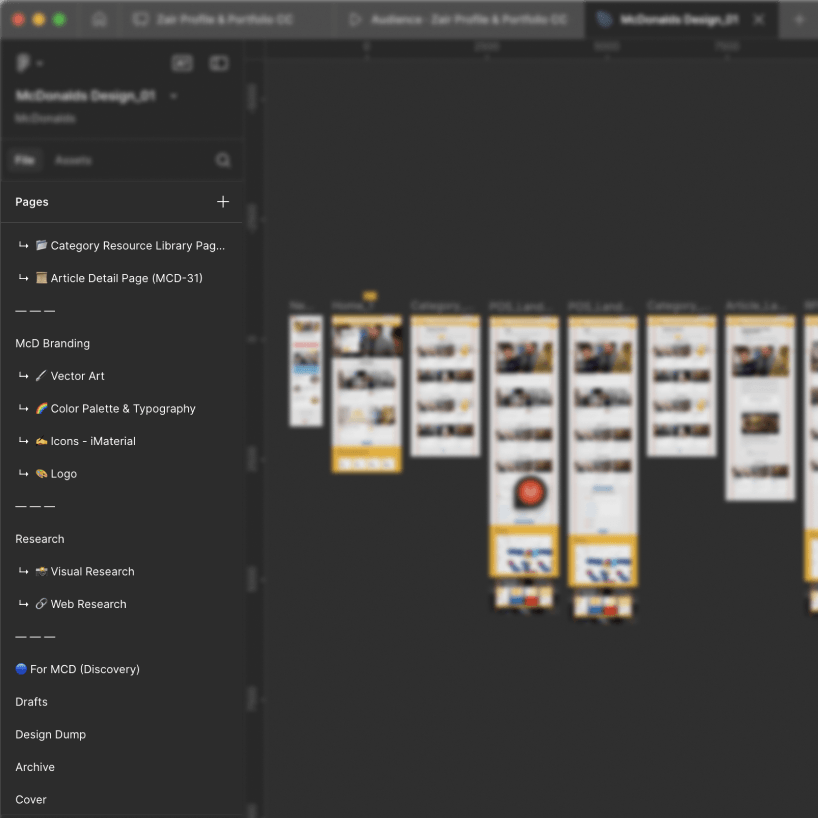Image resolution: width=818 pixels, height=818 pixels.
Task: Select the Article frame on canvas
Action: click(760, 408)
